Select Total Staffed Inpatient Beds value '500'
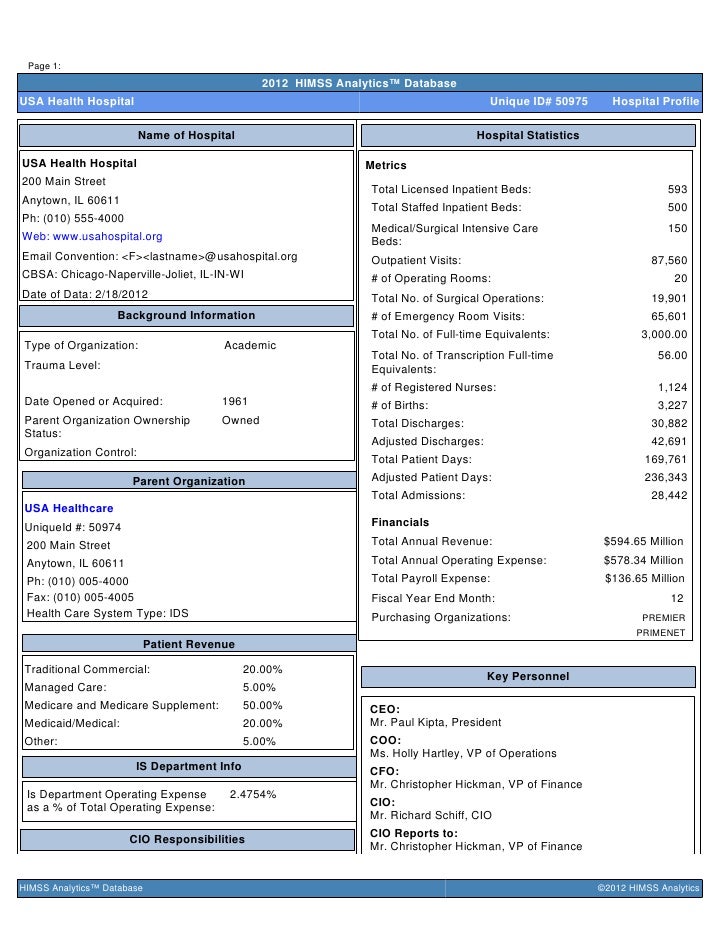Screen dimensions: 728x942 tap(678, 207)
